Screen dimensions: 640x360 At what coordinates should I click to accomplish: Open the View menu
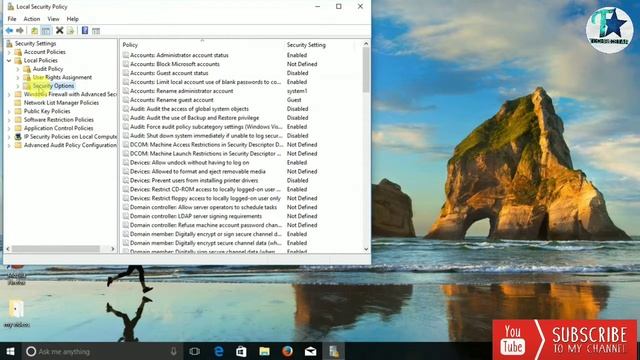click(53, 19)
